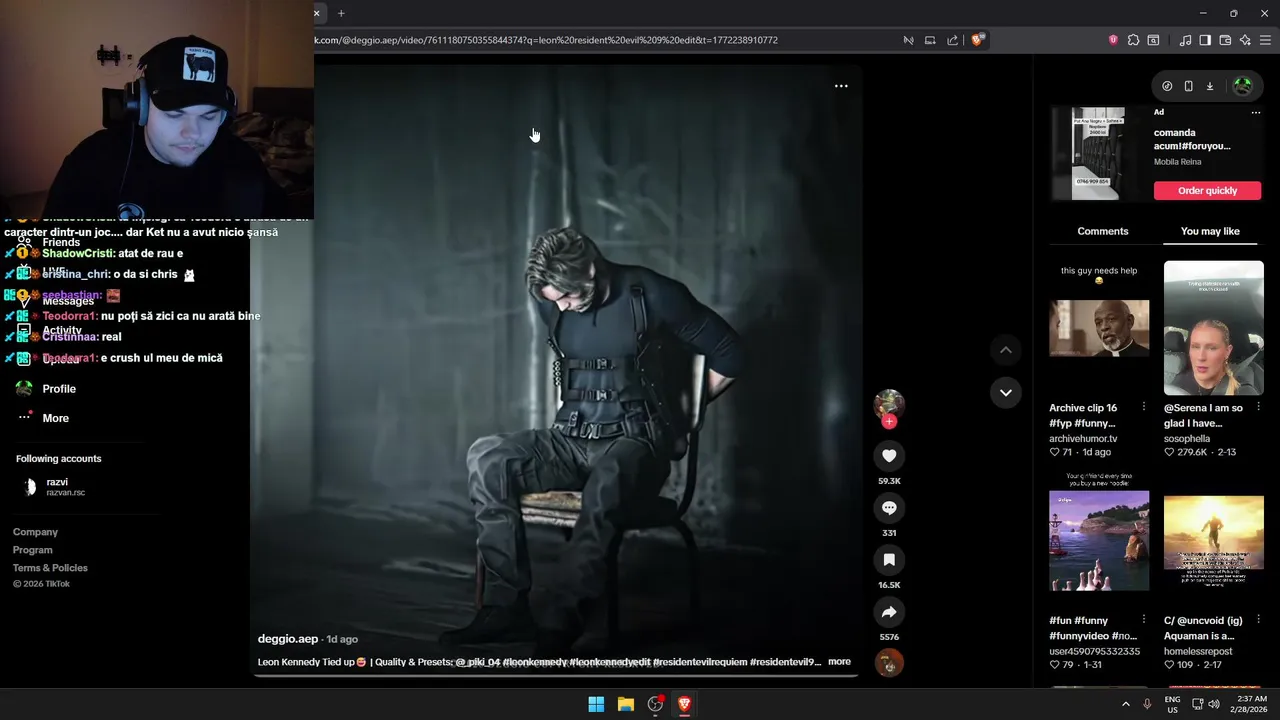Click the download desktop app icon
This screenshot has height=720, width=1280.
[1209, 86]
